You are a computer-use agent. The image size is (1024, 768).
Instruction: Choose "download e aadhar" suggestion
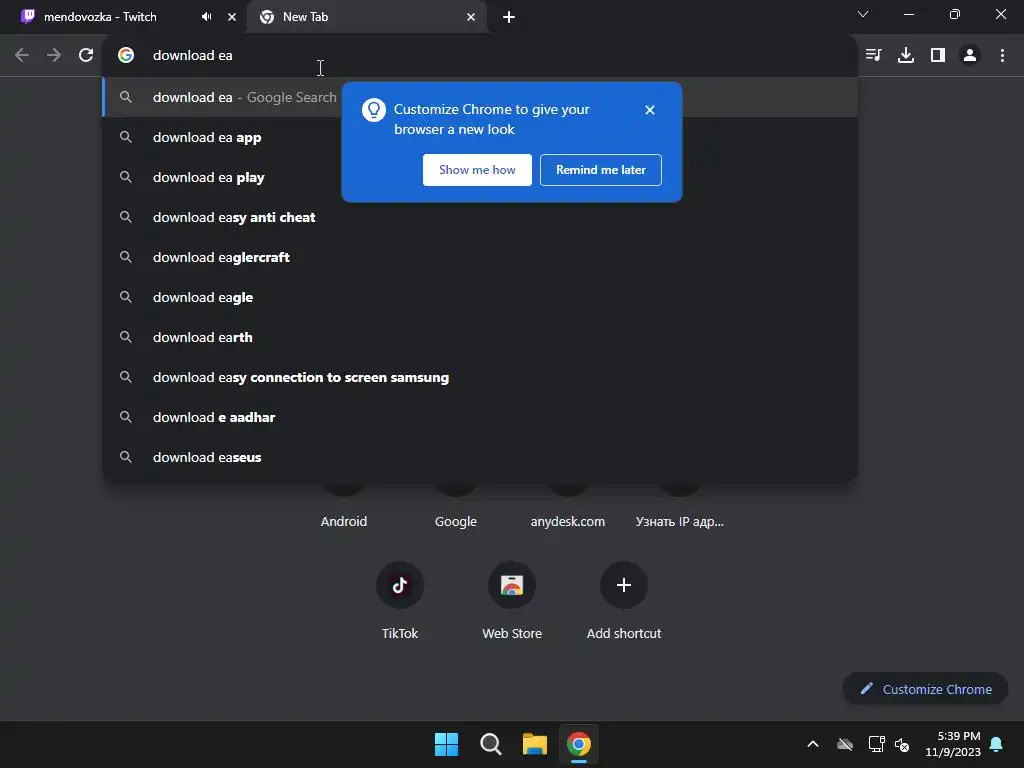(x=480, y=417)
